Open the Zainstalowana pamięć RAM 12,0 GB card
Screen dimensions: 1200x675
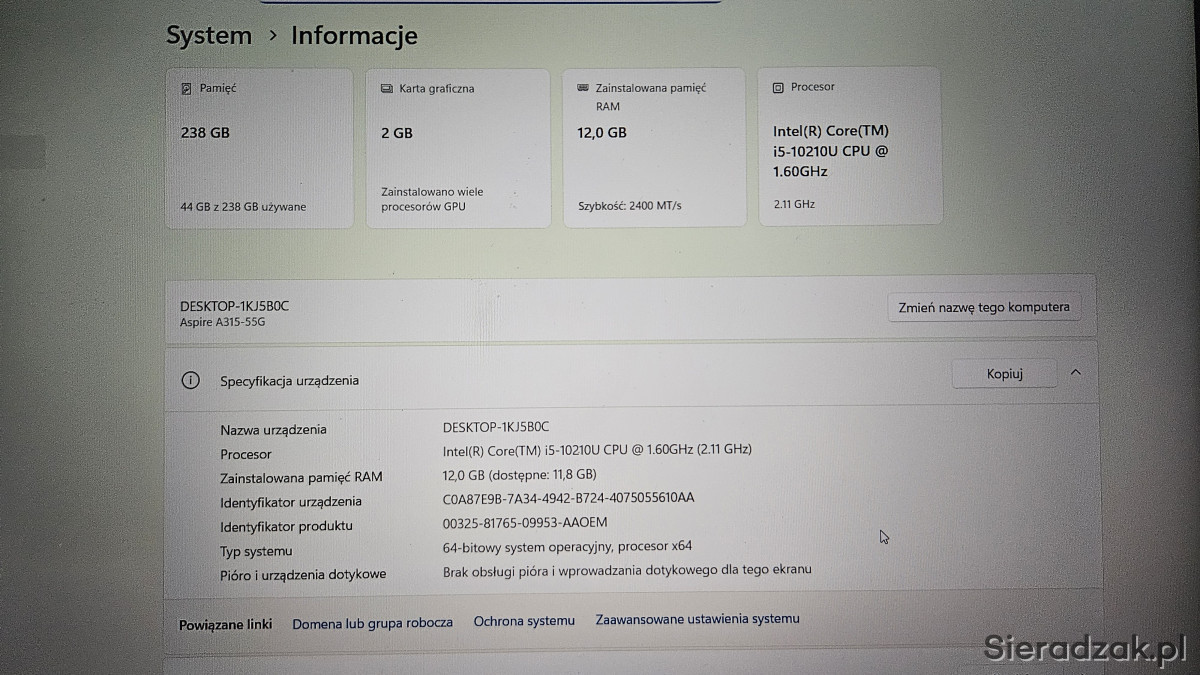click(x=654, y=147)
